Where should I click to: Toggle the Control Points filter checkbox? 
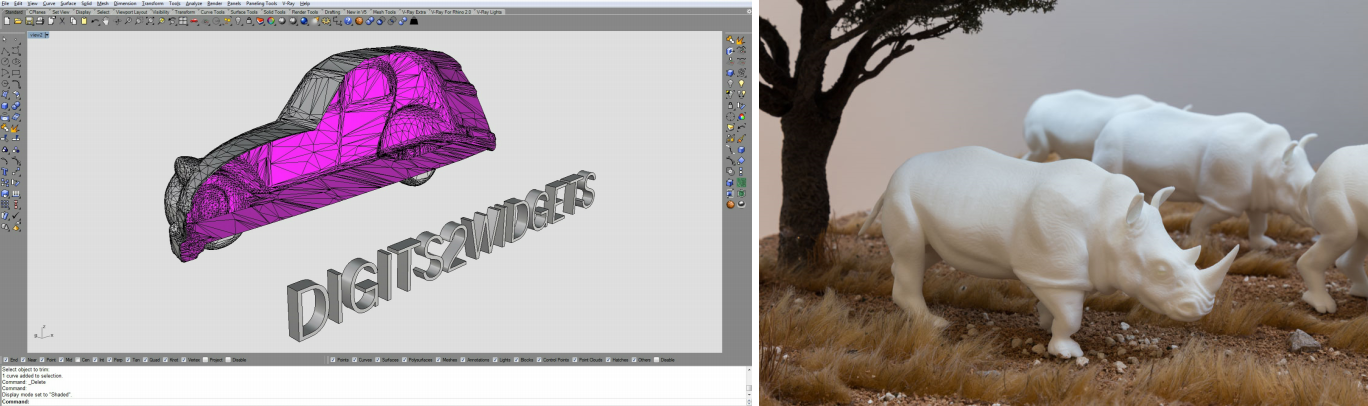[539, 360]
